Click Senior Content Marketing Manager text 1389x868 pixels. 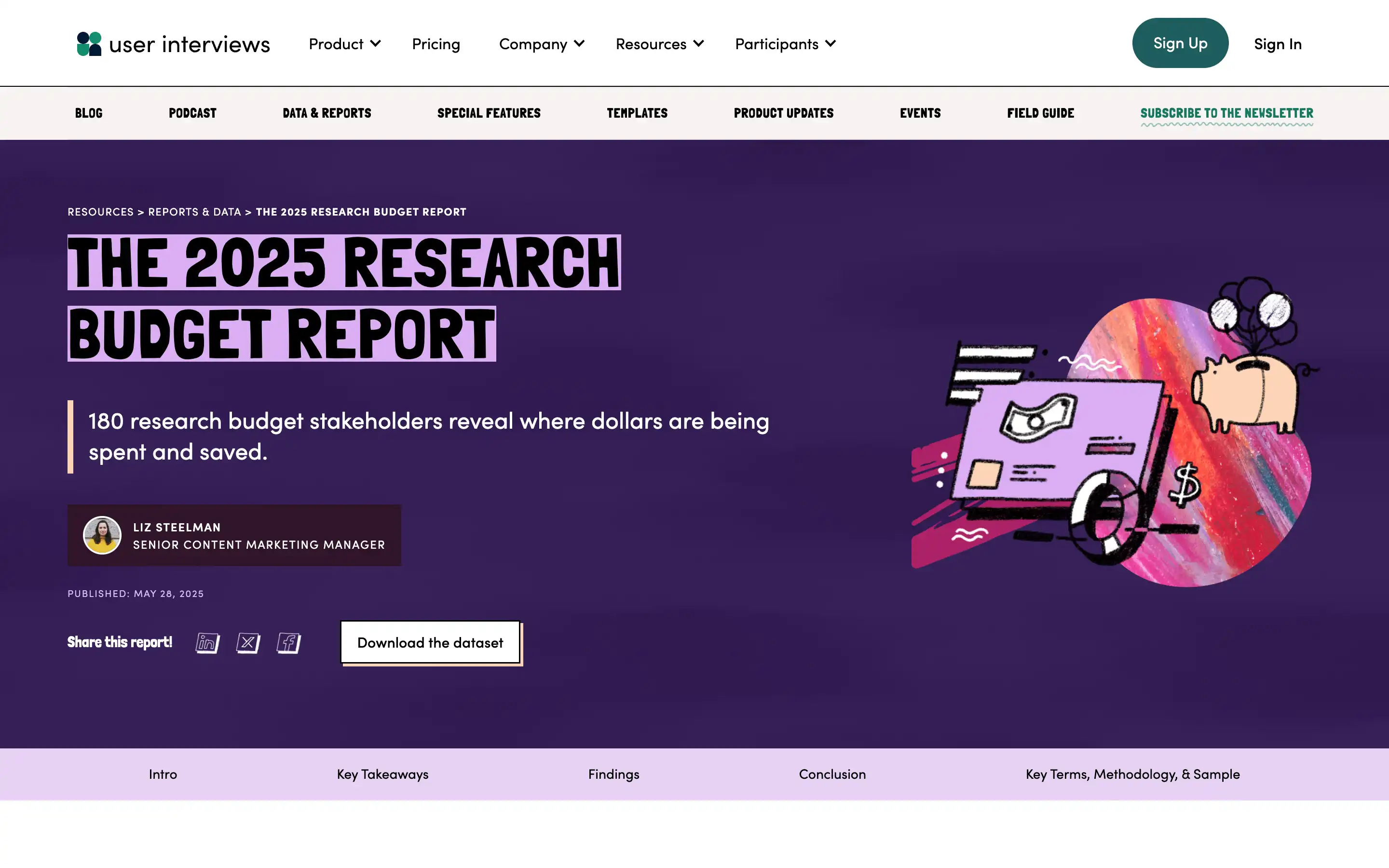coord(259,544)
